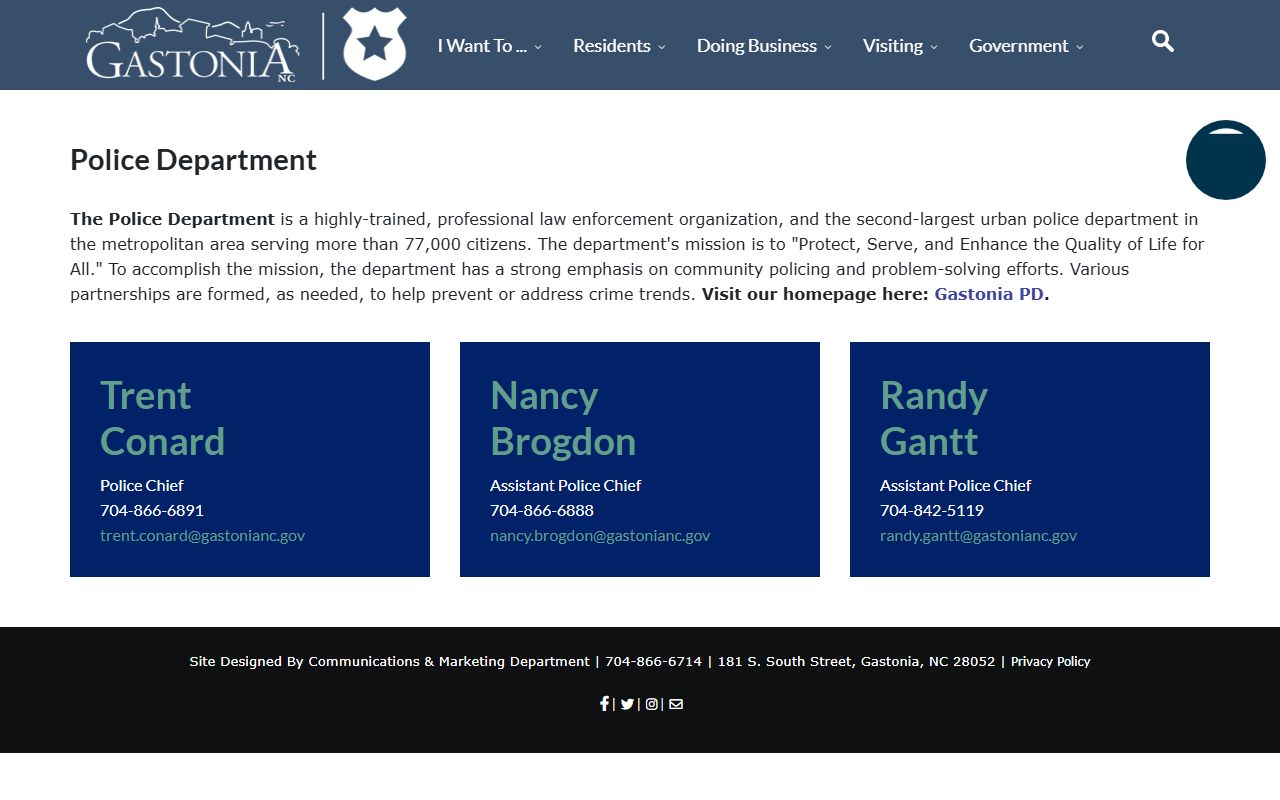Open the Doing Business dropdown
The width and height of the screenshot is (1280, 800).
[763, 46]
